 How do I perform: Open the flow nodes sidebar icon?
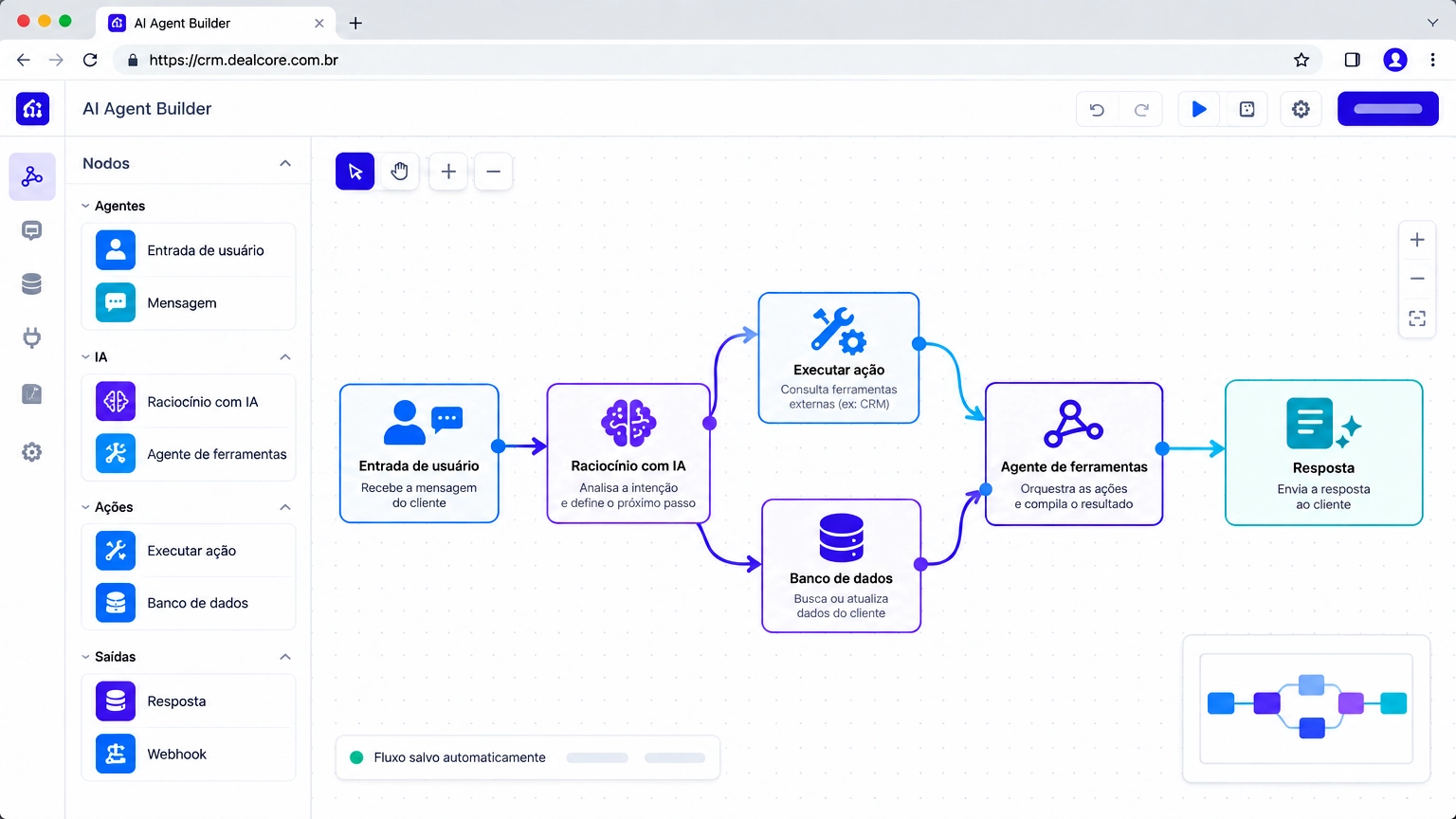click(32, 176)
